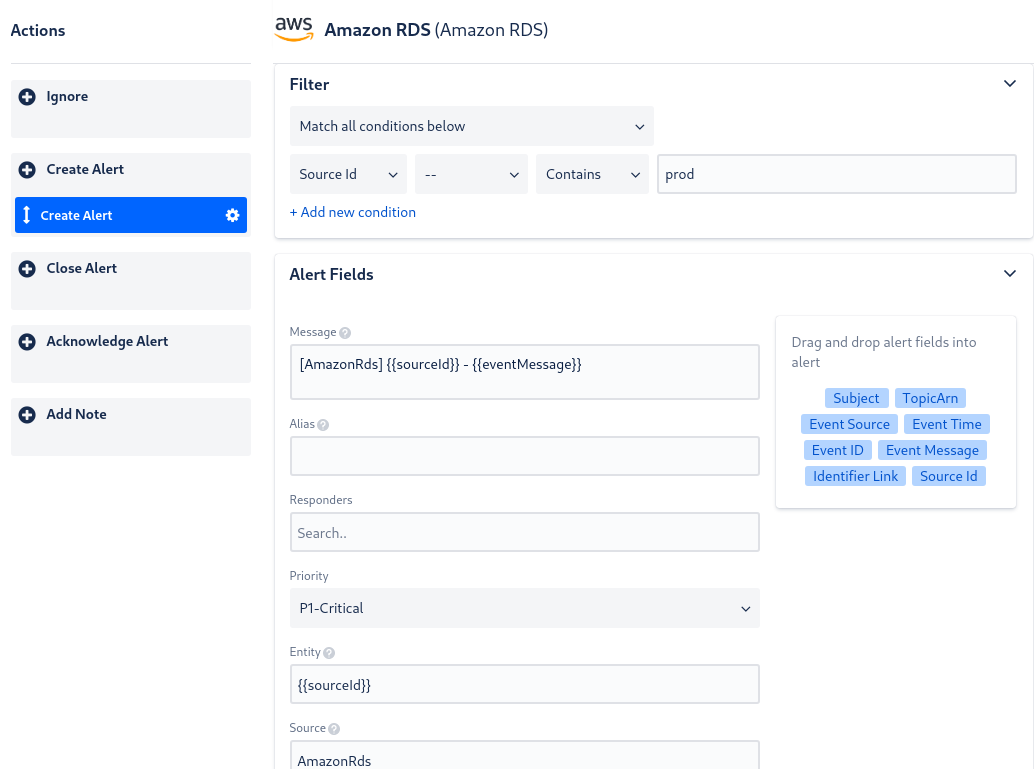Click the Entity field with {{sourceId}}

(x=524, y=684)
